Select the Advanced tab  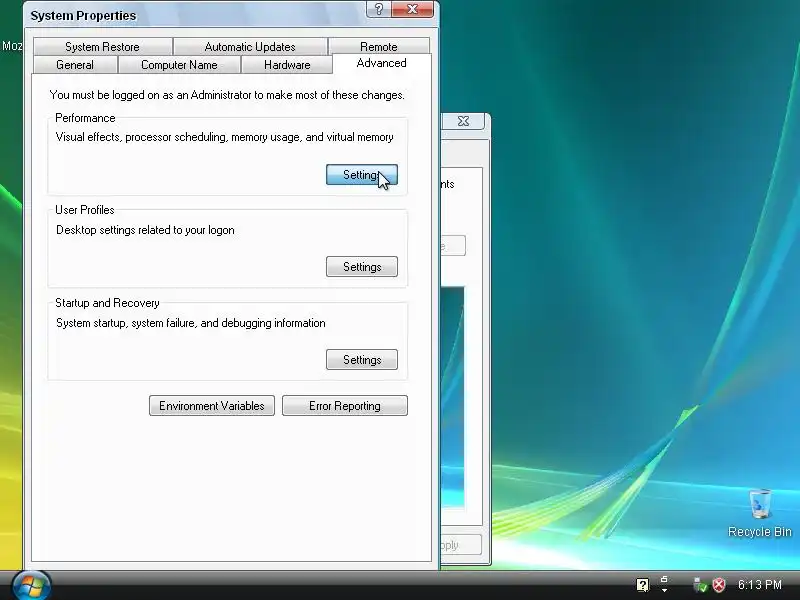(382, 63)
